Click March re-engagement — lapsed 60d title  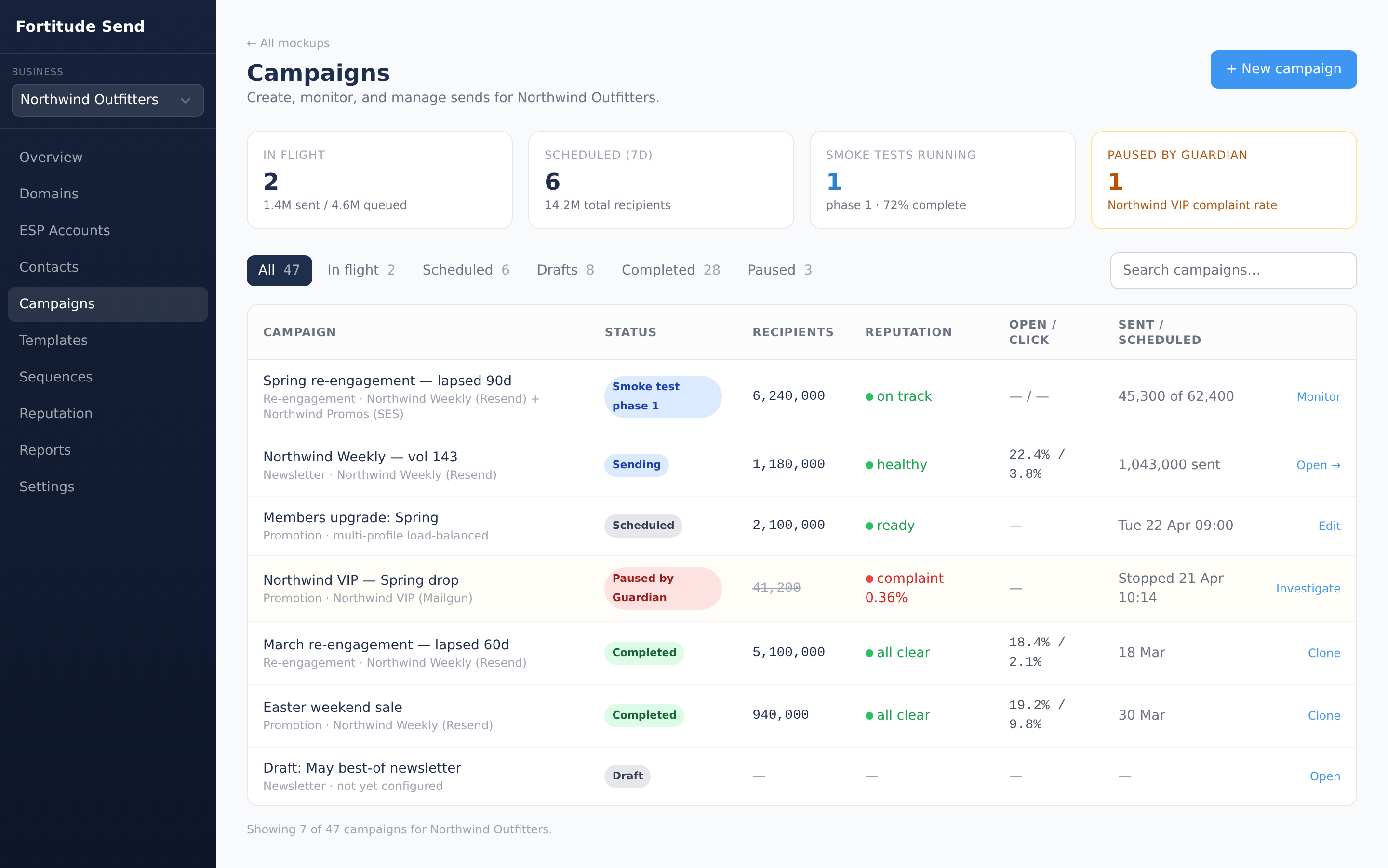tap(386, 645)
